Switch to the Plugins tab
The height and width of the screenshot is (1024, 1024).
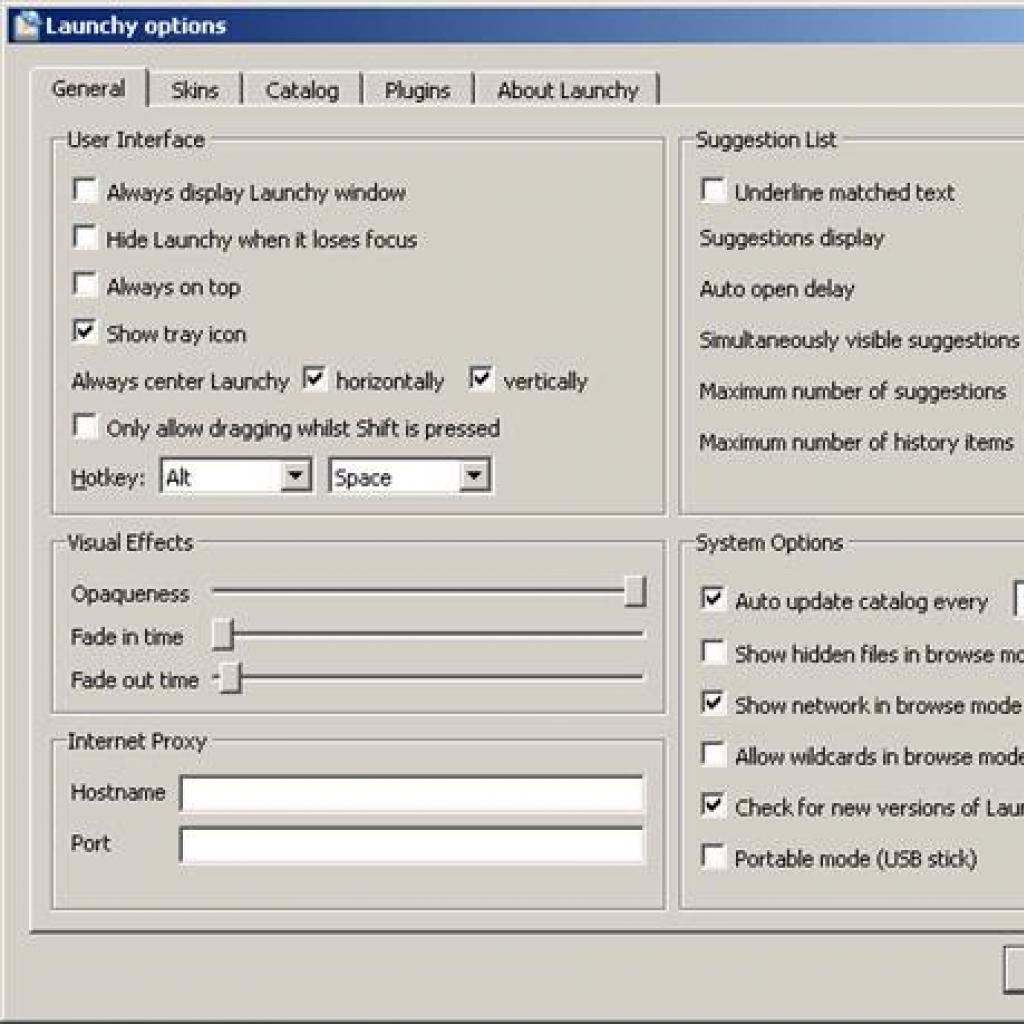point(417,90)
